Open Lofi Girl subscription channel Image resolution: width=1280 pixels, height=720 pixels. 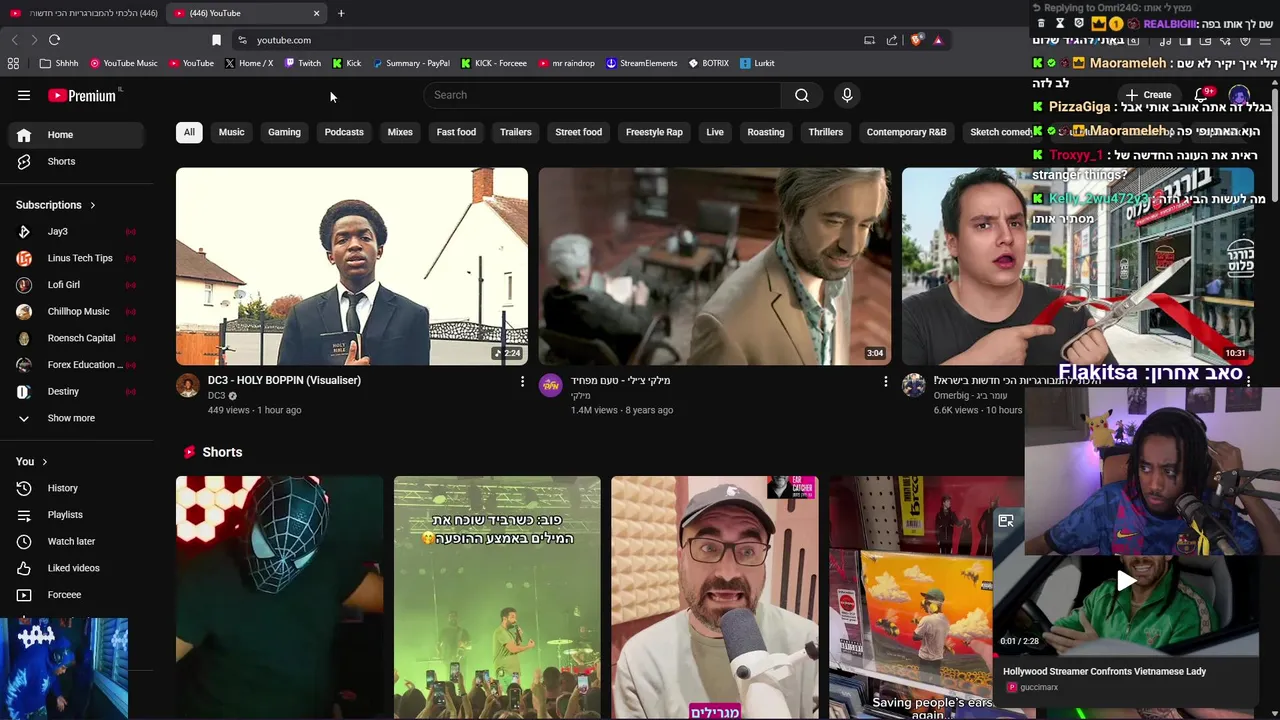point(77,285)
